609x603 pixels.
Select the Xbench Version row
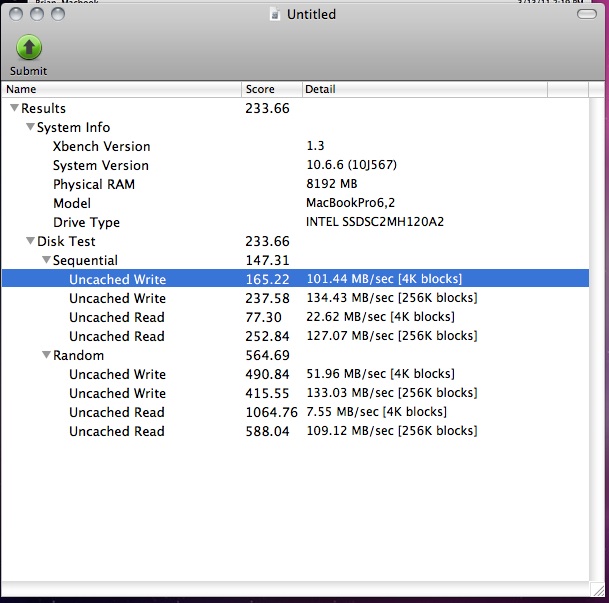click(295, 146)
